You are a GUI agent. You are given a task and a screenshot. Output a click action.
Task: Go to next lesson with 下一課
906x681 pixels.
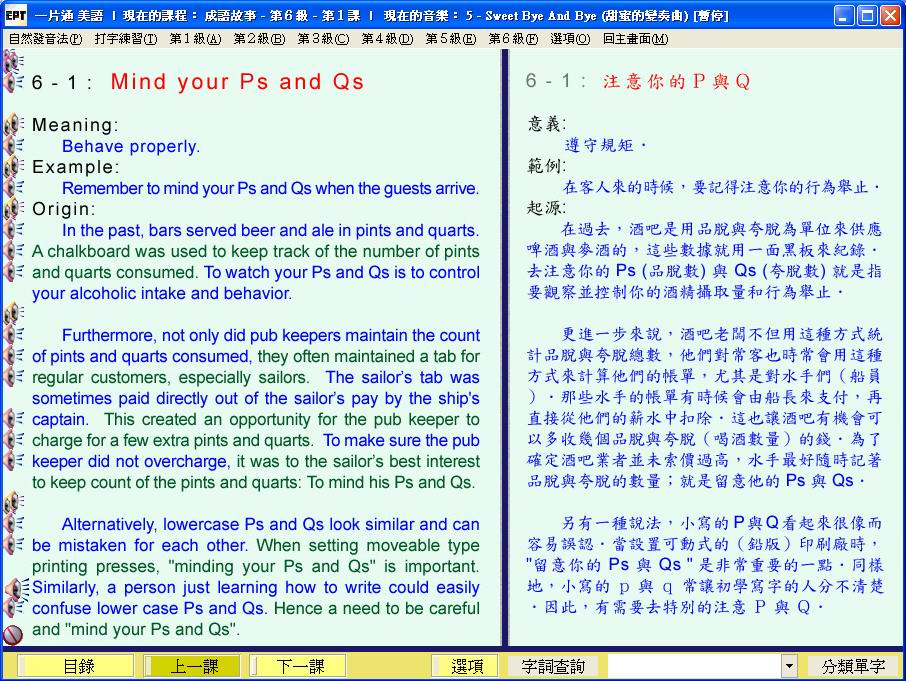(299, 666)
